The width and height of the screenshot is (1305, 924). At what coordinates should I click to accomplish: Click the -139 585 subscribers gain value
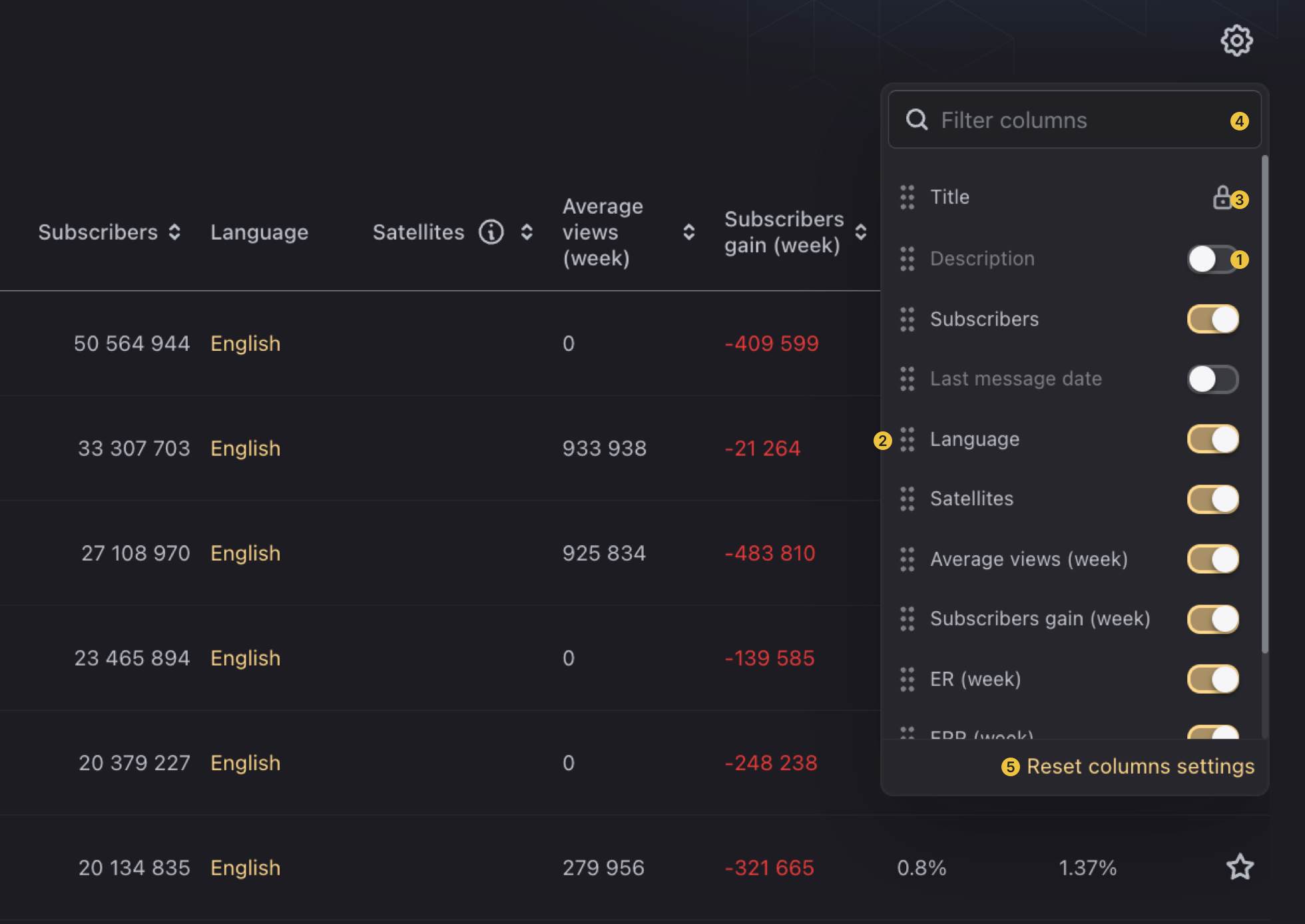point(769,658)
